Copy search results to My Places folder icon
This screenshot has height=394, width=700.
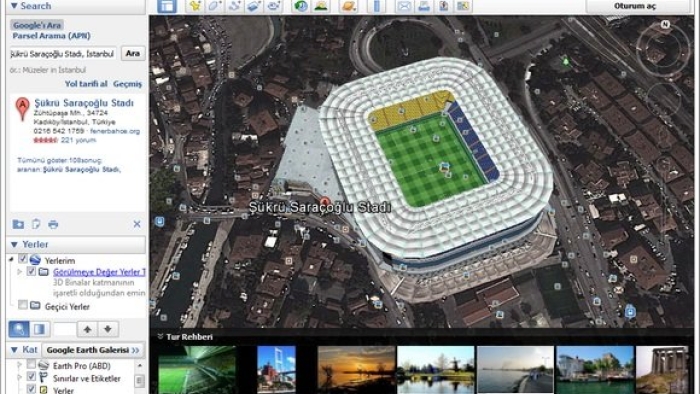click(x=18, y=224)
